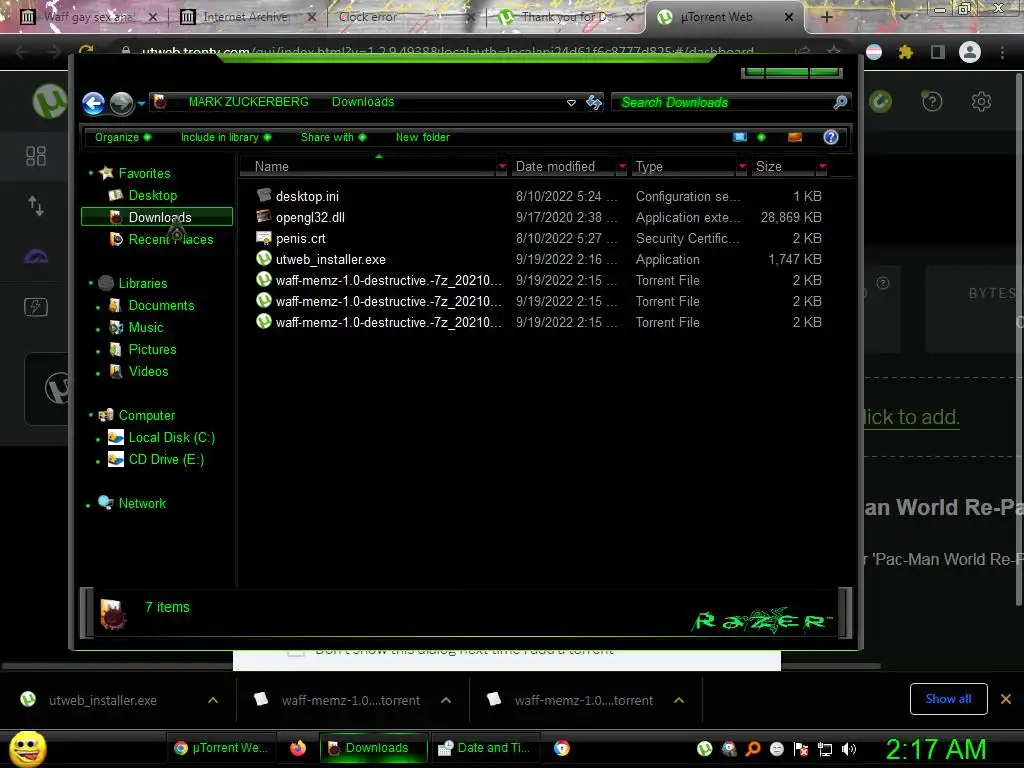Select Local Disk (C:)

coord(171,438)
